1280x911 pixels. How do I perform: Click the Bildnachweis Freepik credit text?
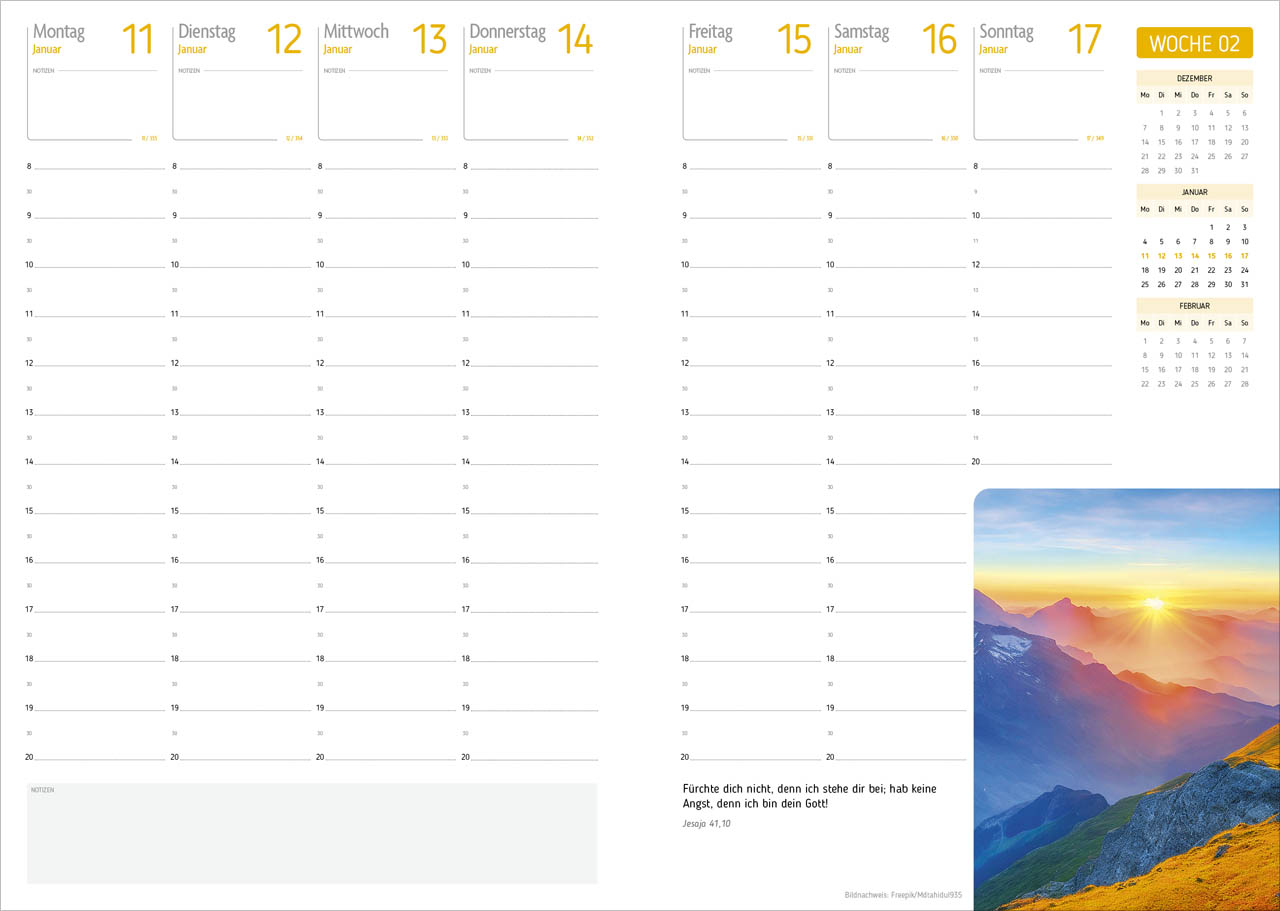[x=903, y=895]
